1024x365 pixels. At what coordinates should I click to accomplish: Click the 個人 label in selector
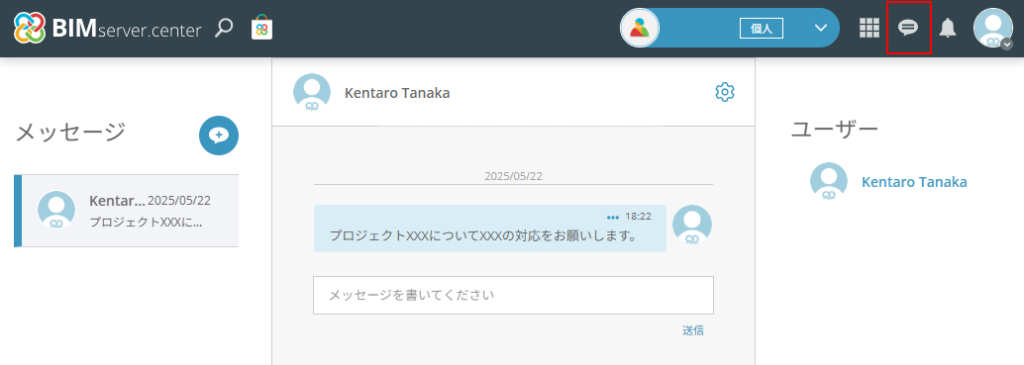(761, 29)
